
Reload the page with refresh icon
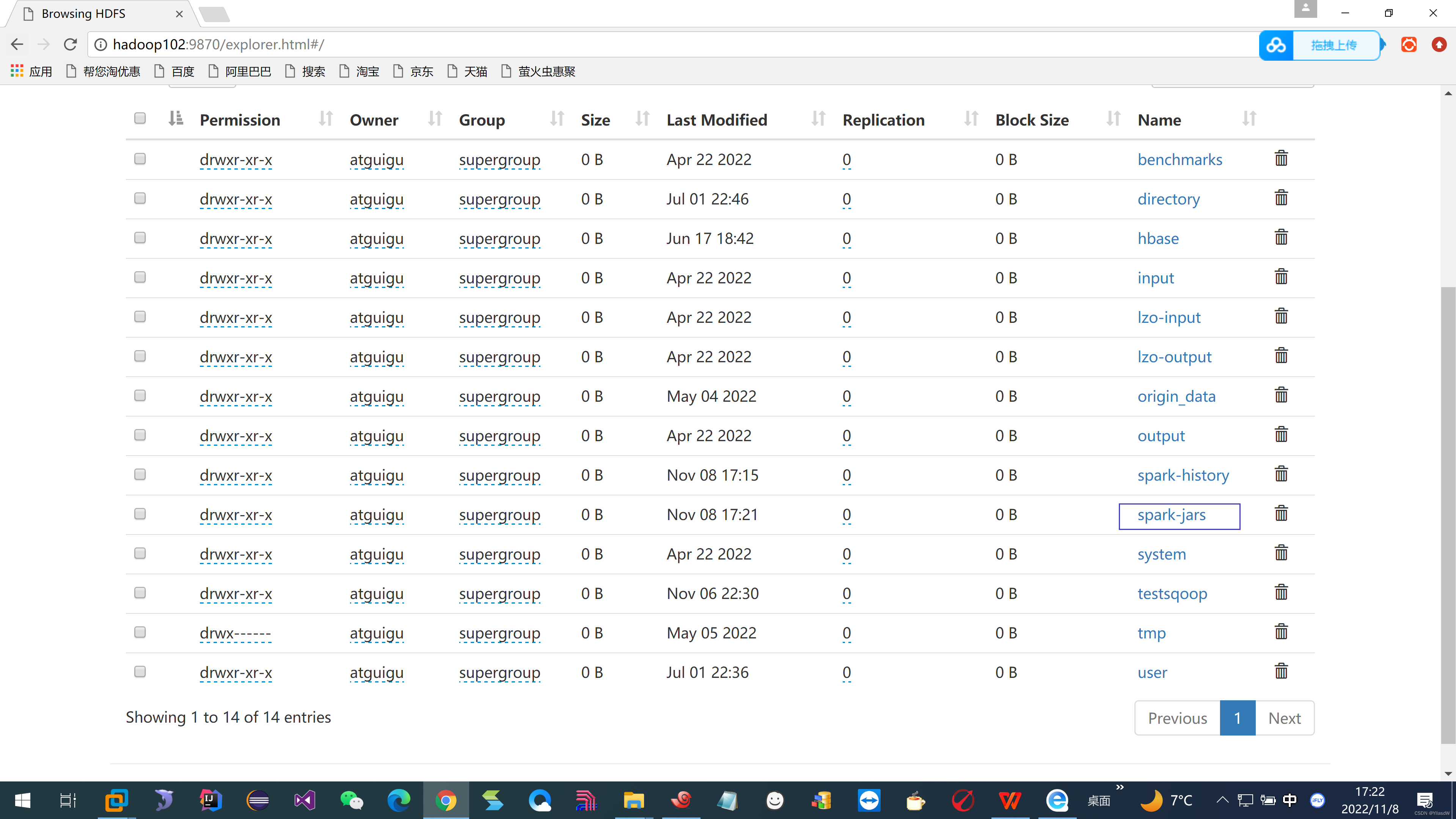pyautogui.click(x=70, y=44)
